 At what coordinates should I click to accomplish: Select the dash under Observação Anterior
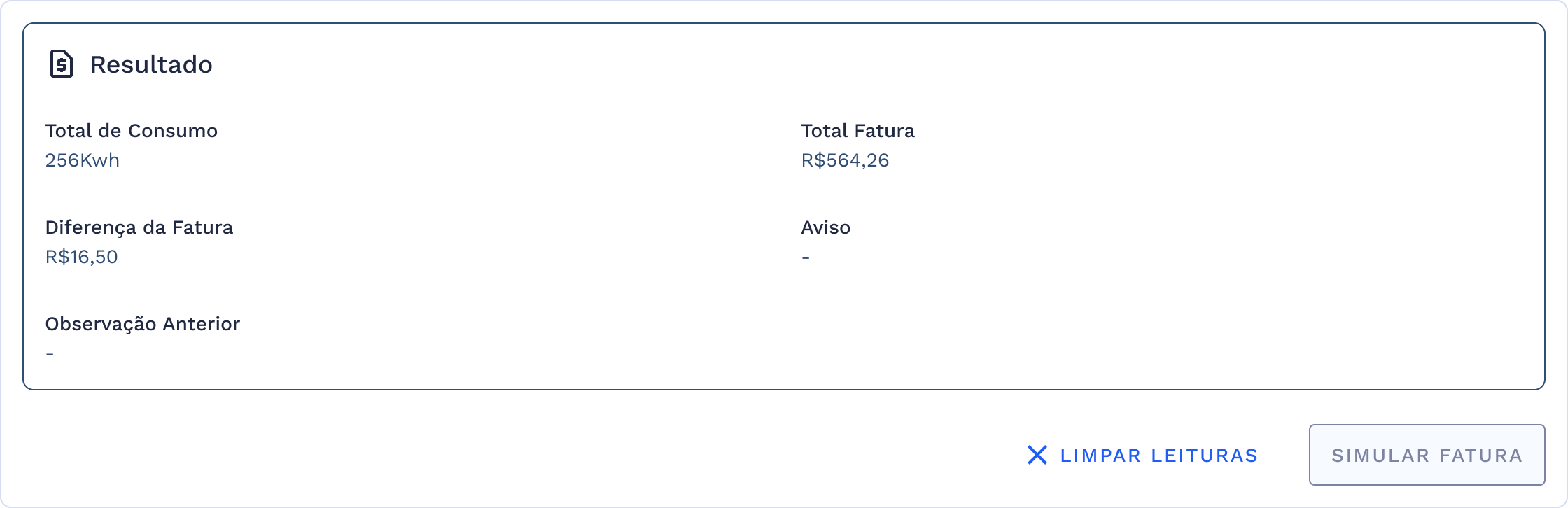pos(49,352)
